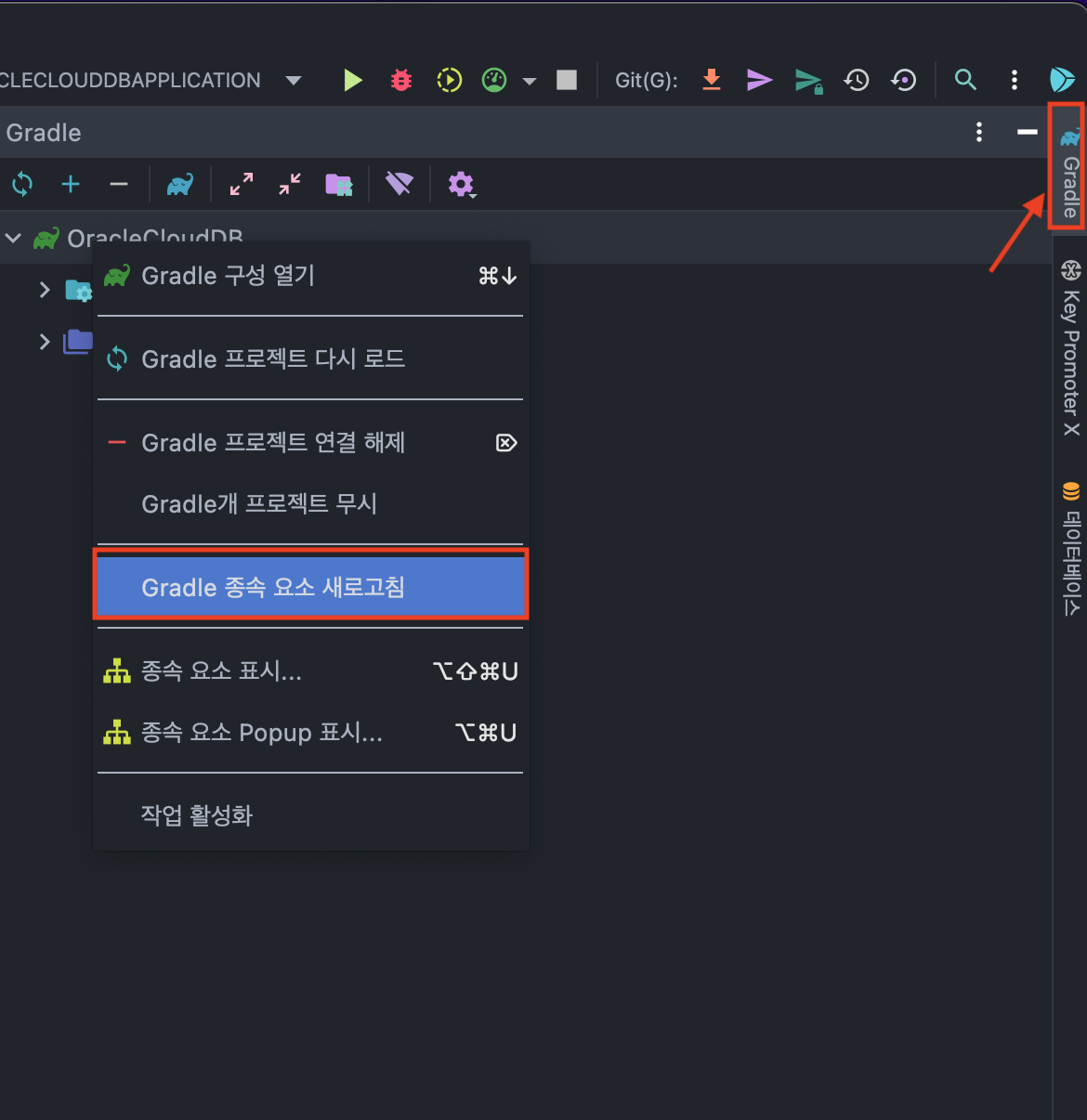
Task: Select OracleCloudDB project tree row
Action: [x=526, y=238]
